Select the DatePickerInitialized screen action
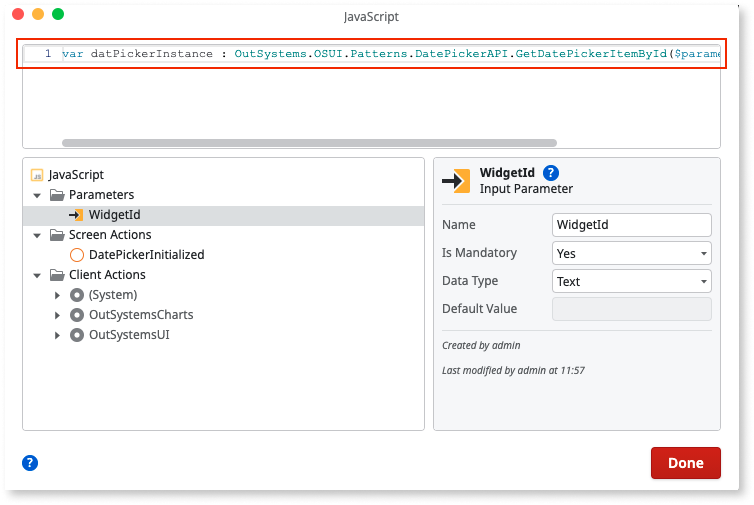Image resolution: width=754 pixels, height=505 pixels. click(146, 255)
